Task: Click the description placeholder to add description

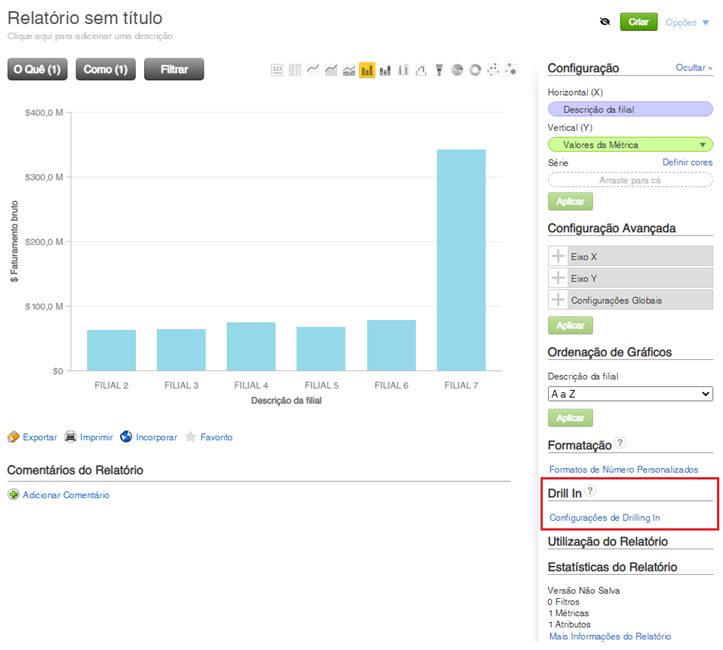Action: coord(90,36)
